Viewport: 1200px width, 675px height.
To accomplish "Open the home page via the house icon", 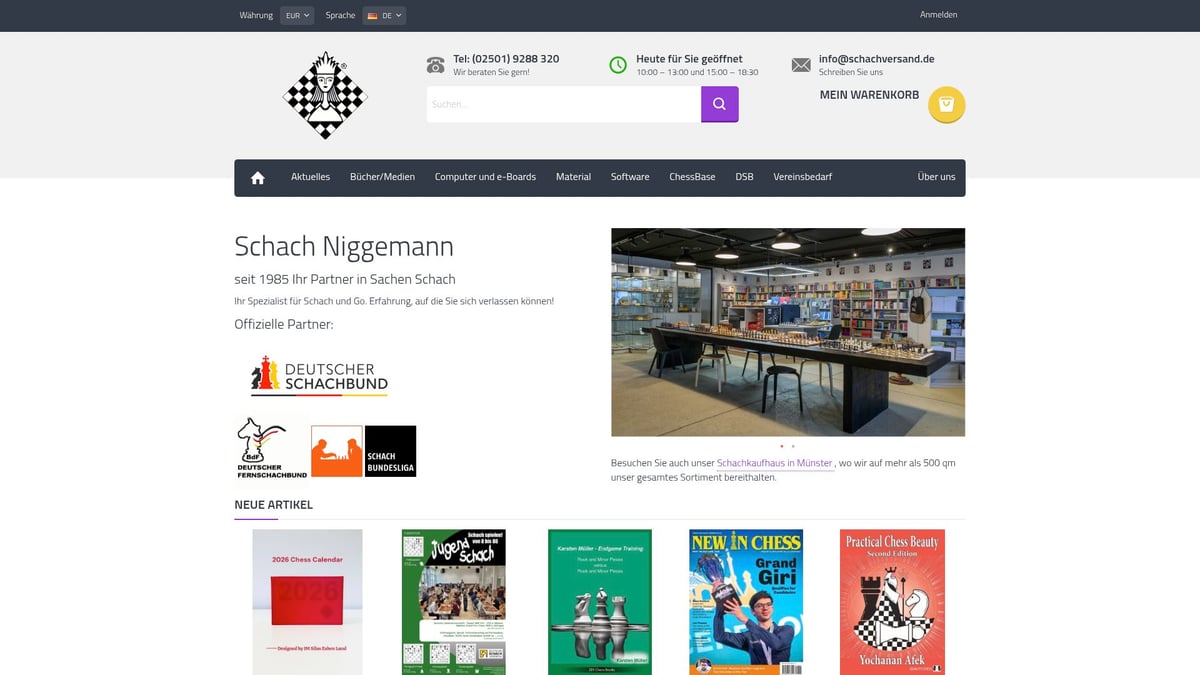I will [257, 177].
